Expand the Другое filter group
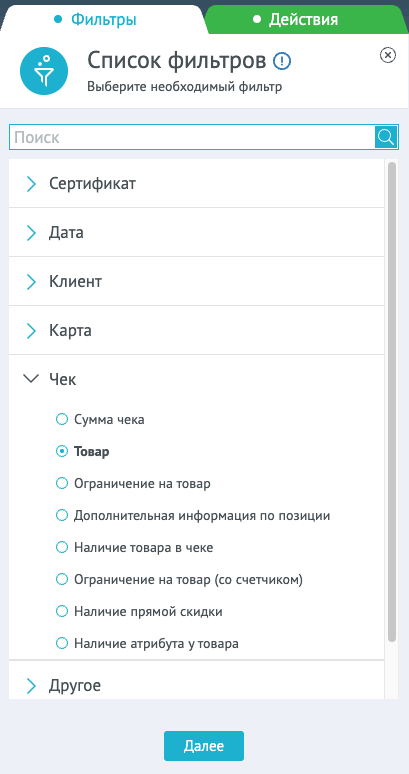The image size is (409, 774). pyautogui.click(x=196, y=685)
